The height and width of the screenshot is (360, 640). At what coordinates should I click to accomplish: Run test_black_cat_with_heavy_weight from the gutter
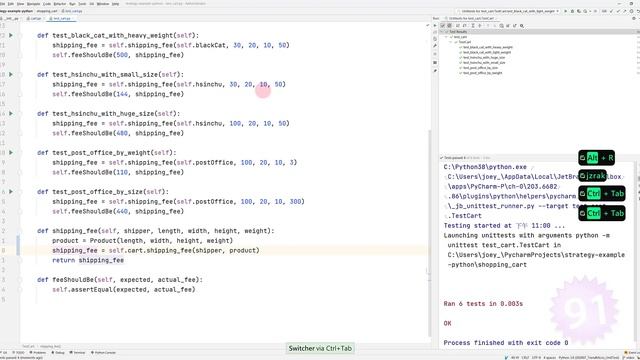[x=11, y=36]
